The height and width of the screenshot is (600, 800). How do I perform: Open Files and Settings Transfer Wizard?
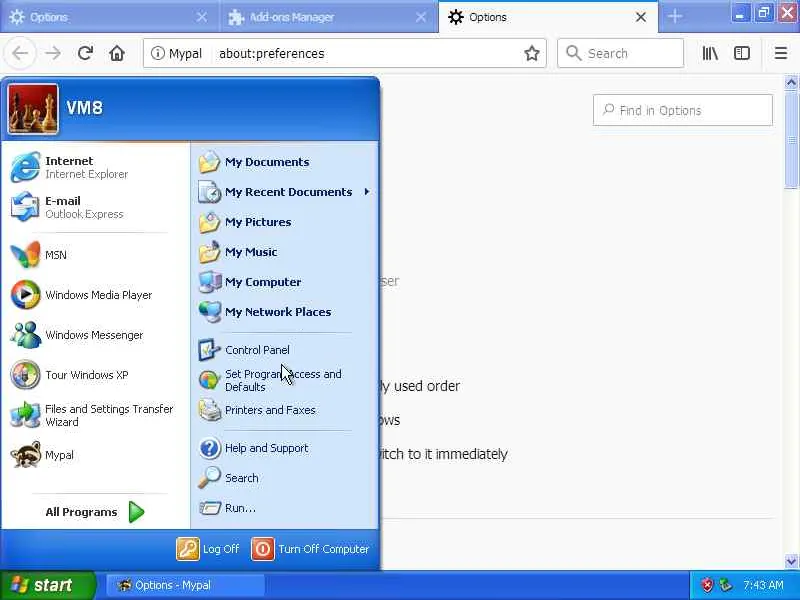(x=94, y=415)
